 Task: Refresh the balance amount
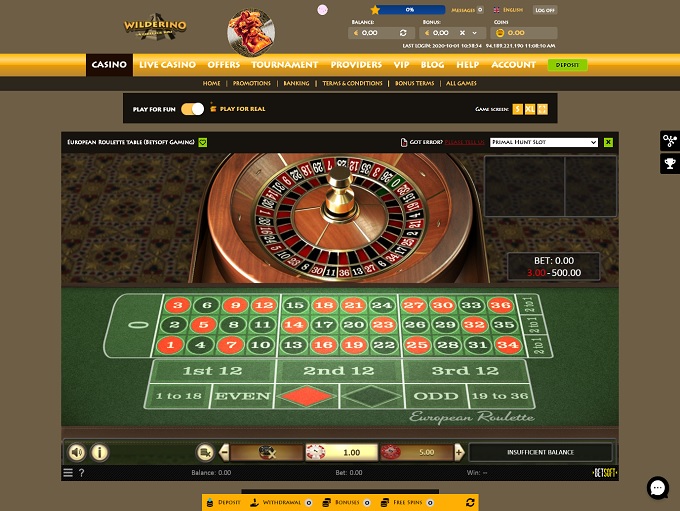(403, 33)
